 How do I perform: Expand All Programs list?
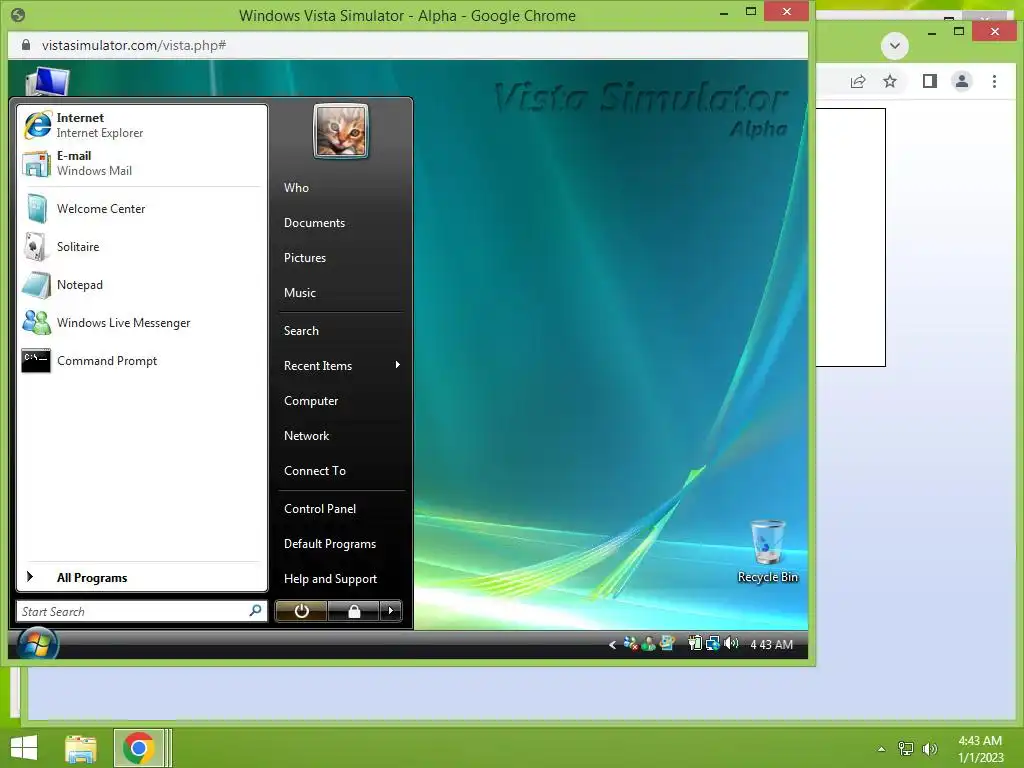pyautogui.click(x=141, y=578)
